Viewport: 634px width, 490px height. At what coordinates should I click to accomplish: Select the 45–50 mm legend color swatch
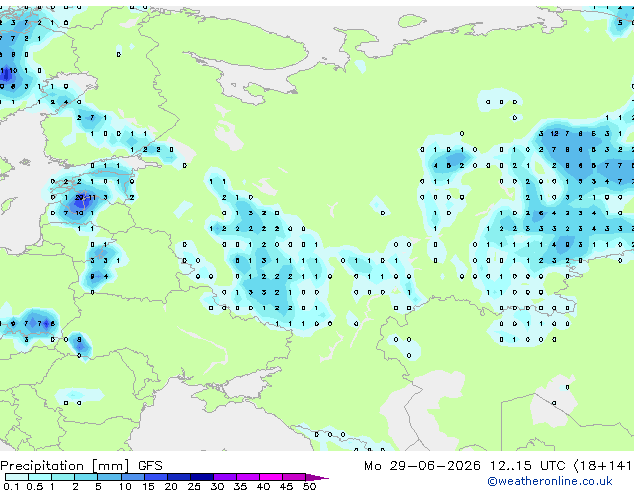pos(294,477)
